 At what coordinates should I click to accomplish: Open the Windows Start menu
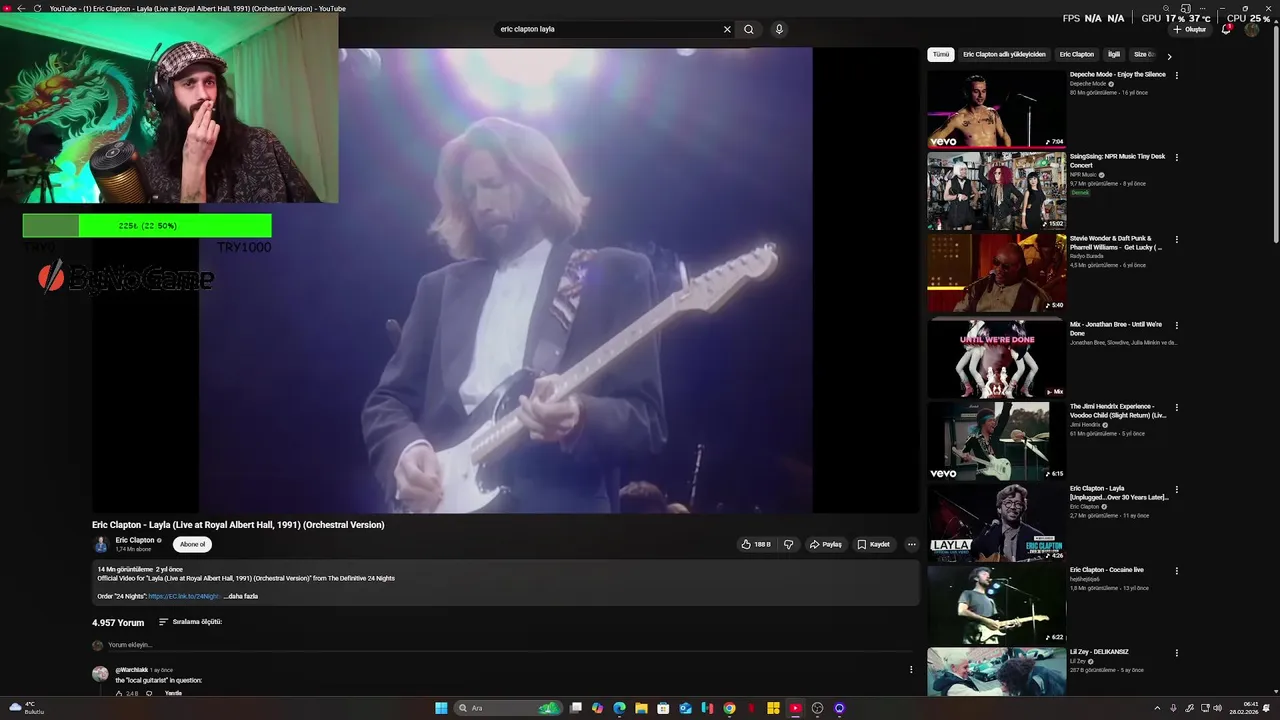coord(441,708)
